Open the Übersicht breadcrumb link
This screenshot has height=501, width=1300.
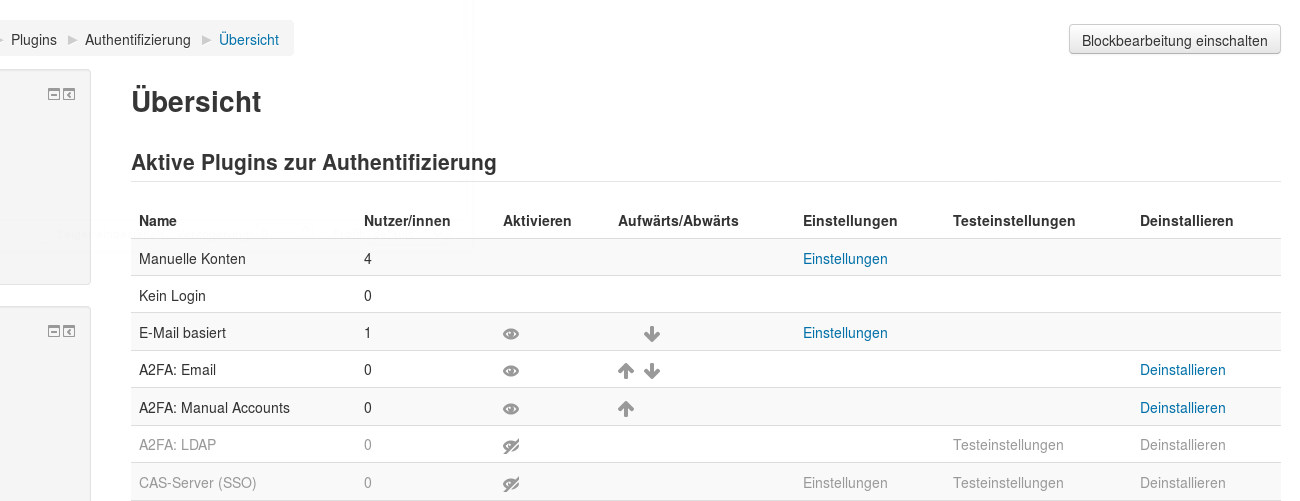click(249, 40)
